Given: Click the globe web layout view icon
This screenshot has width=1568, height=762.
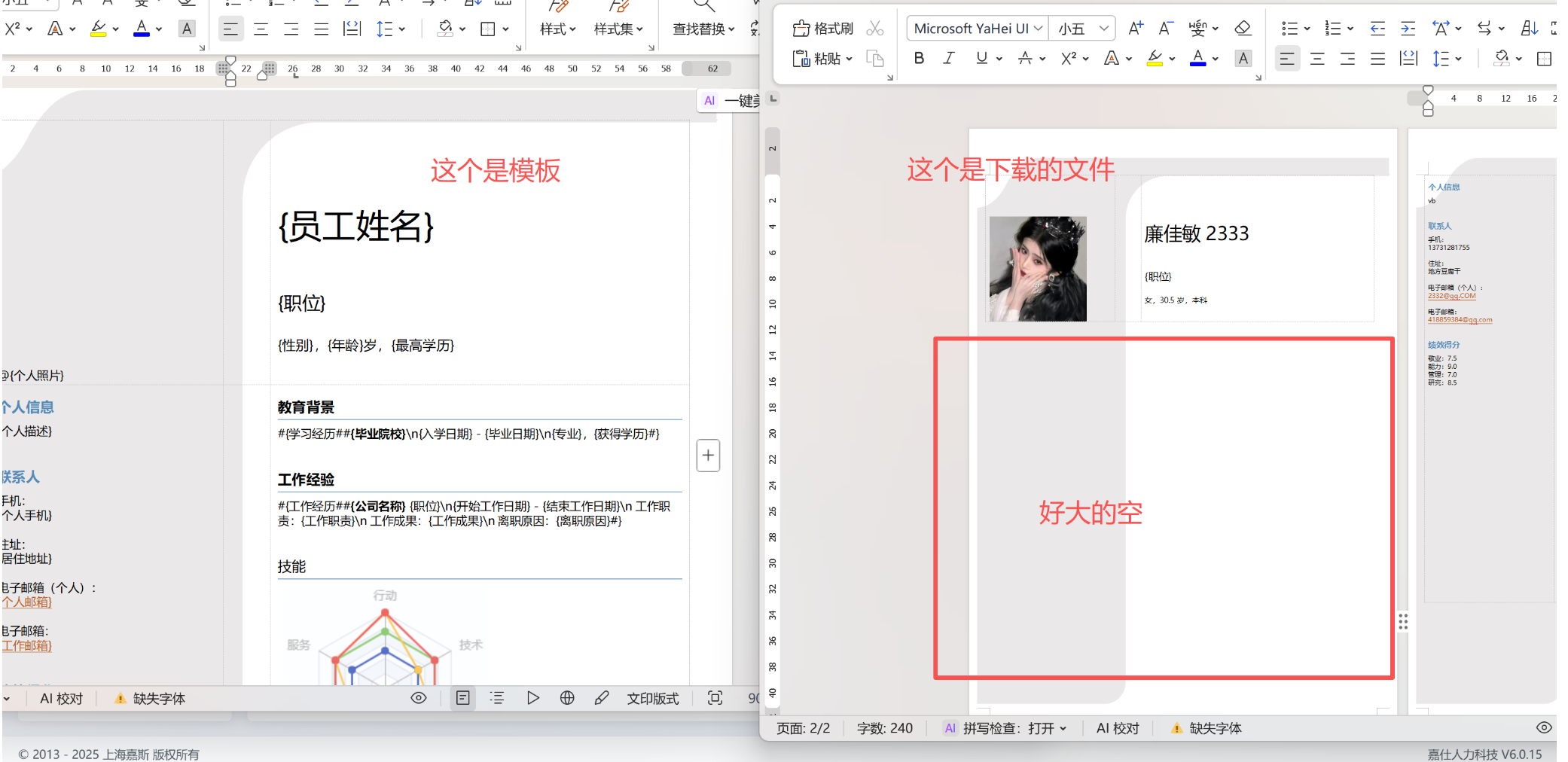Looking at the screenshot, I should point(567,698).
